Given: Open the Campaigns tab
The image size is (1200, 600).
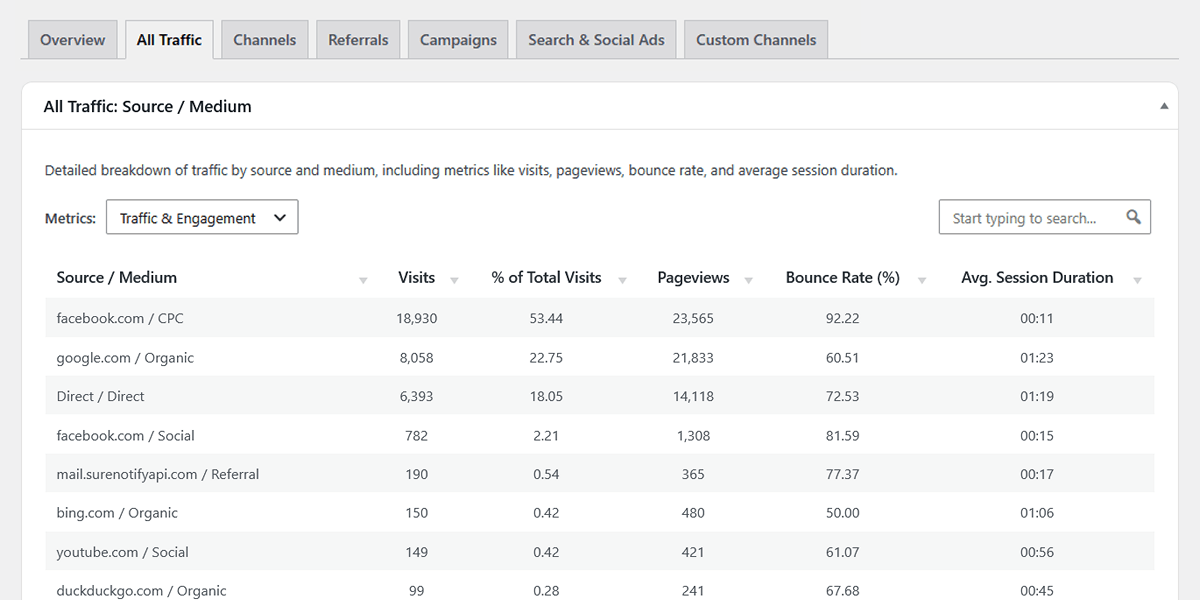Looking at the screenshot, I should (x=458, y=40).
